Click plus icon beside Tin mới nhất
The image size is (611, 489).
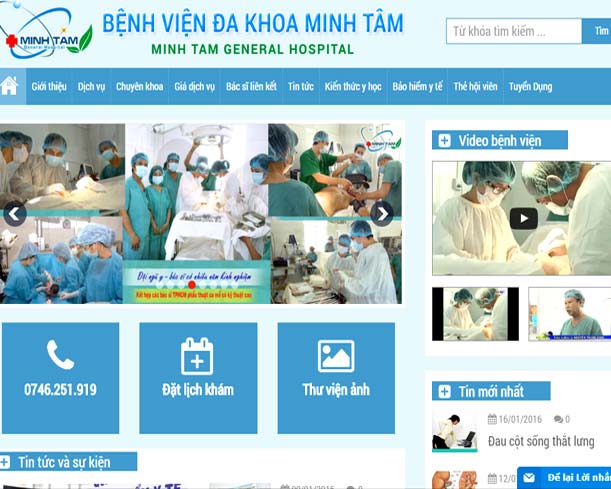click(444, 391)
